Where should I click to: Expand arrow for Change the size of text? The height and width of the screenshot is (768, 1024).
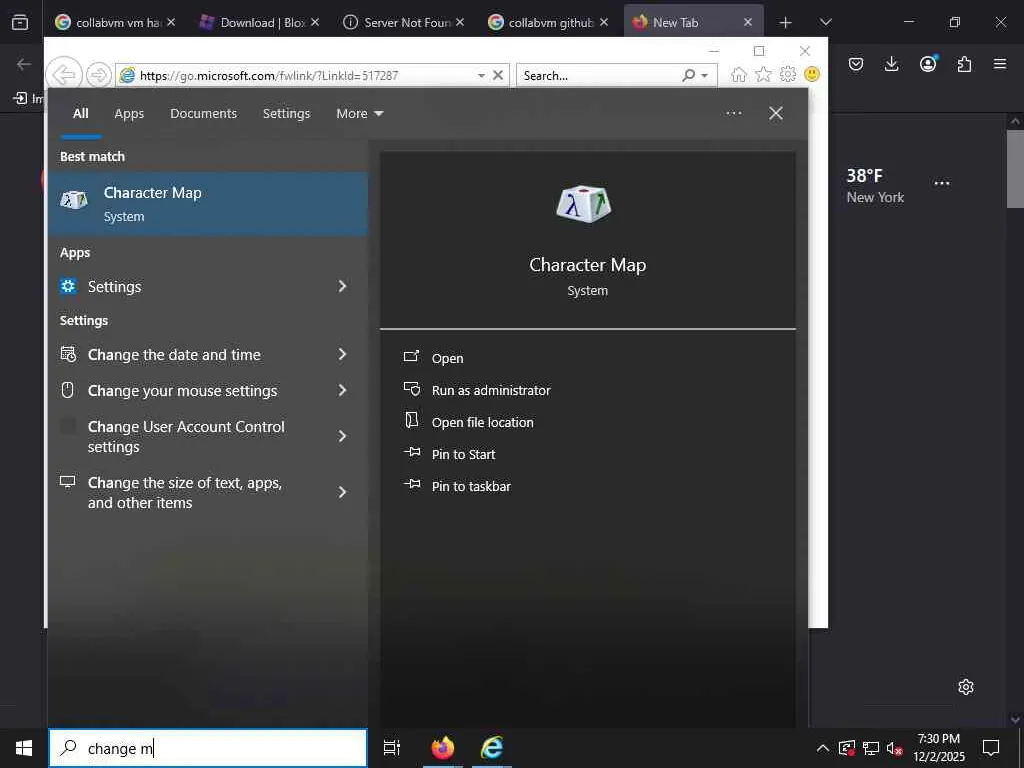(x=342, y=492)
